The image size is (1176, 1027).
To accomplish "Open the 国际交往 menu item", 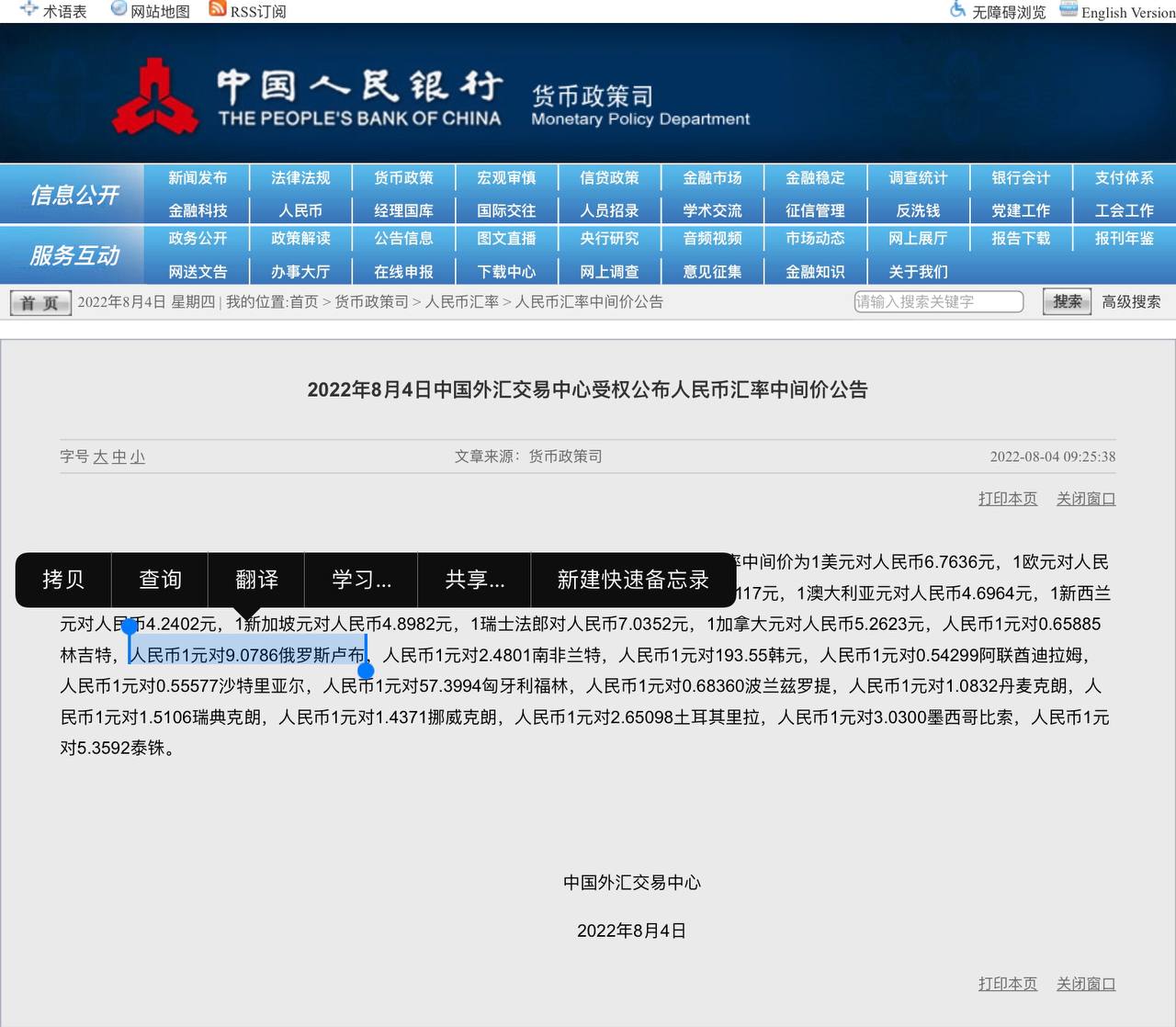I will pos(506,210).
